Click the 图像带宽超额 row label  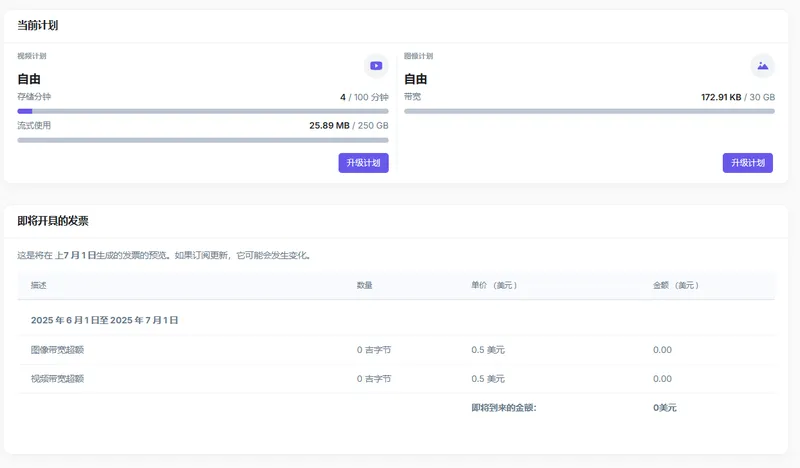pyautogui.click(x=57, y=350)
